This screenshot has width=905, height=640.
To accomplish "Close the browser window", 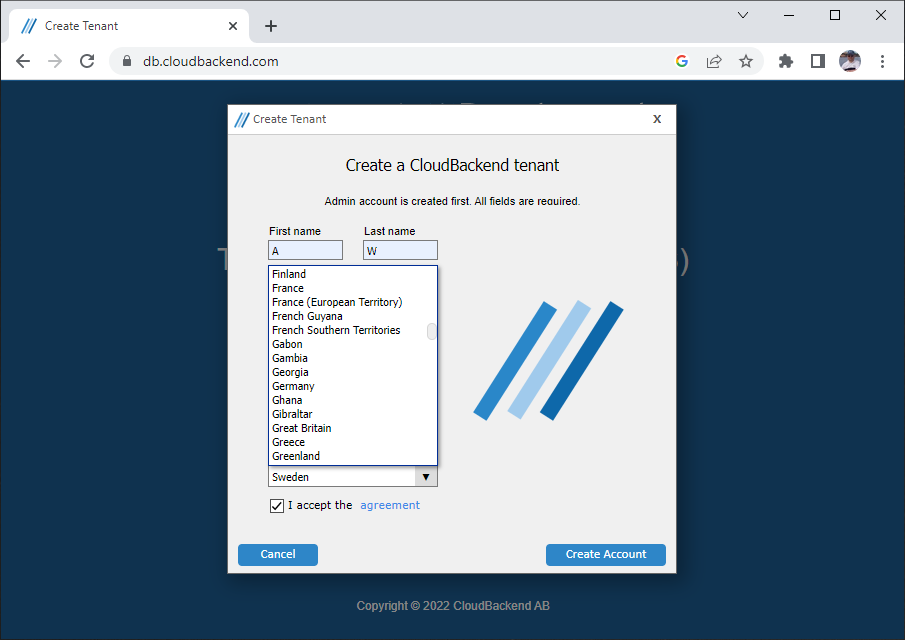I will (x=881, y=15).
